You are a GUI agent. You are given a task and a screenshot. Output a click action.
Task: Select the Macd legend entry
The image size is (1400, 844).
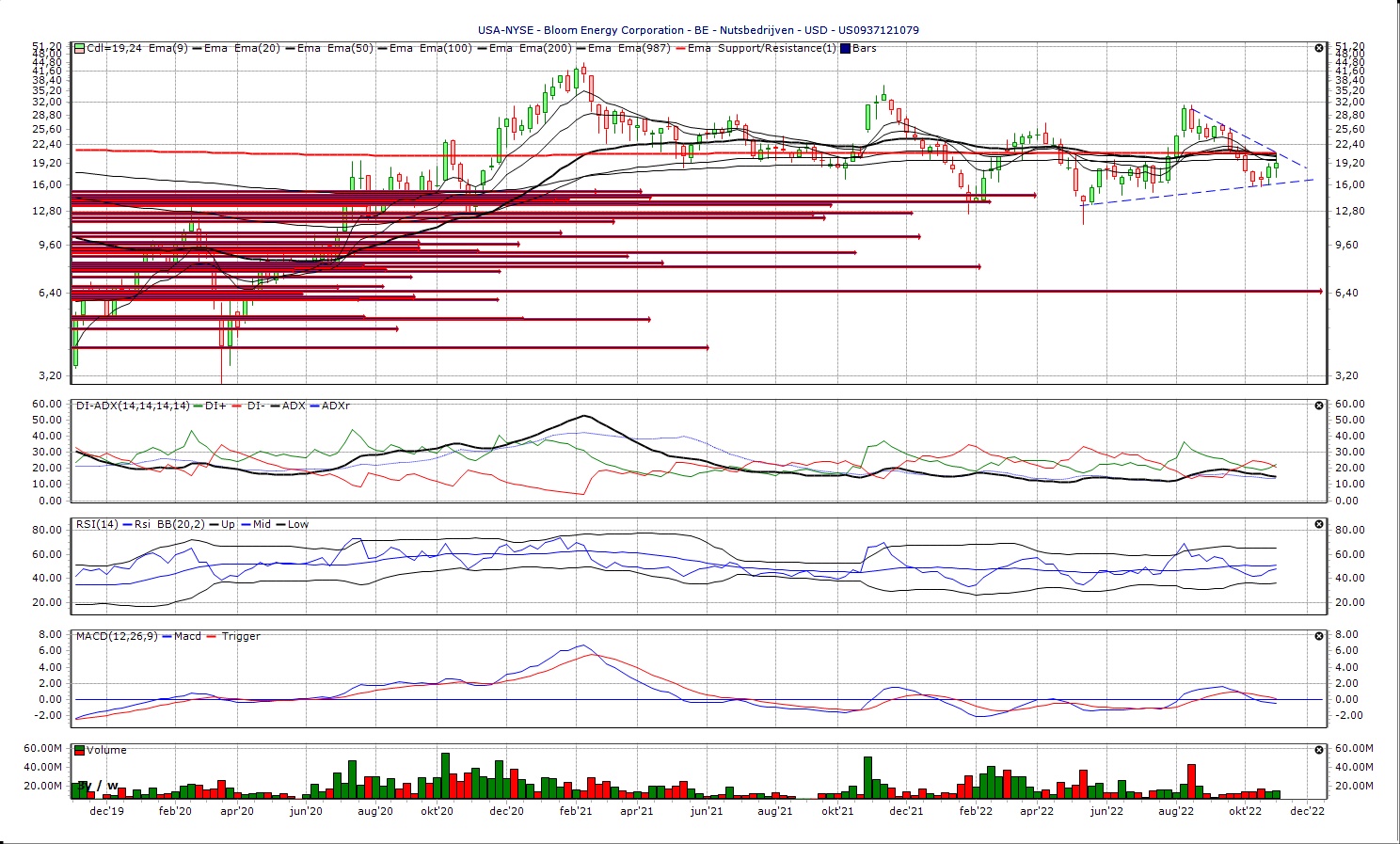tap(187, 636)
